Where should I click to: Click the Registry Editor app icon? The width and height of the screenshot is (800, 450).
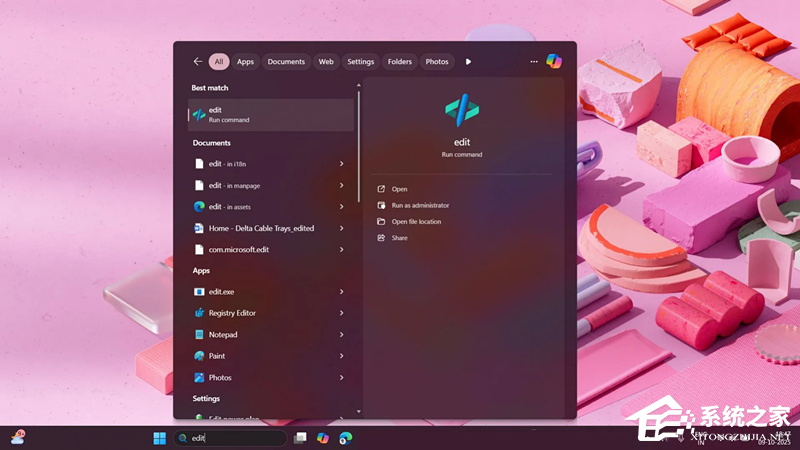click(x=199, y=313)
